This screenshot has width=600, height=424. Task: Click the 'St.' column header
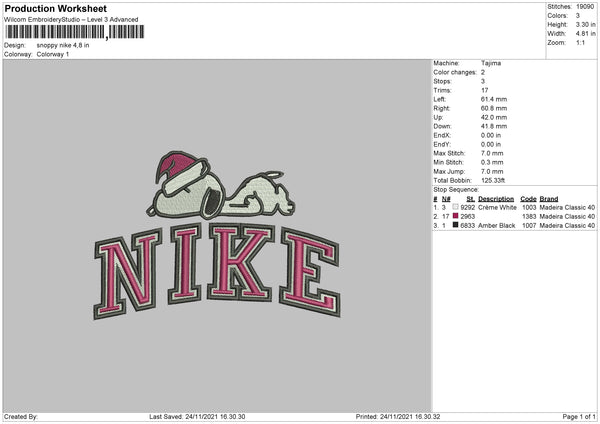click(471, 199)
